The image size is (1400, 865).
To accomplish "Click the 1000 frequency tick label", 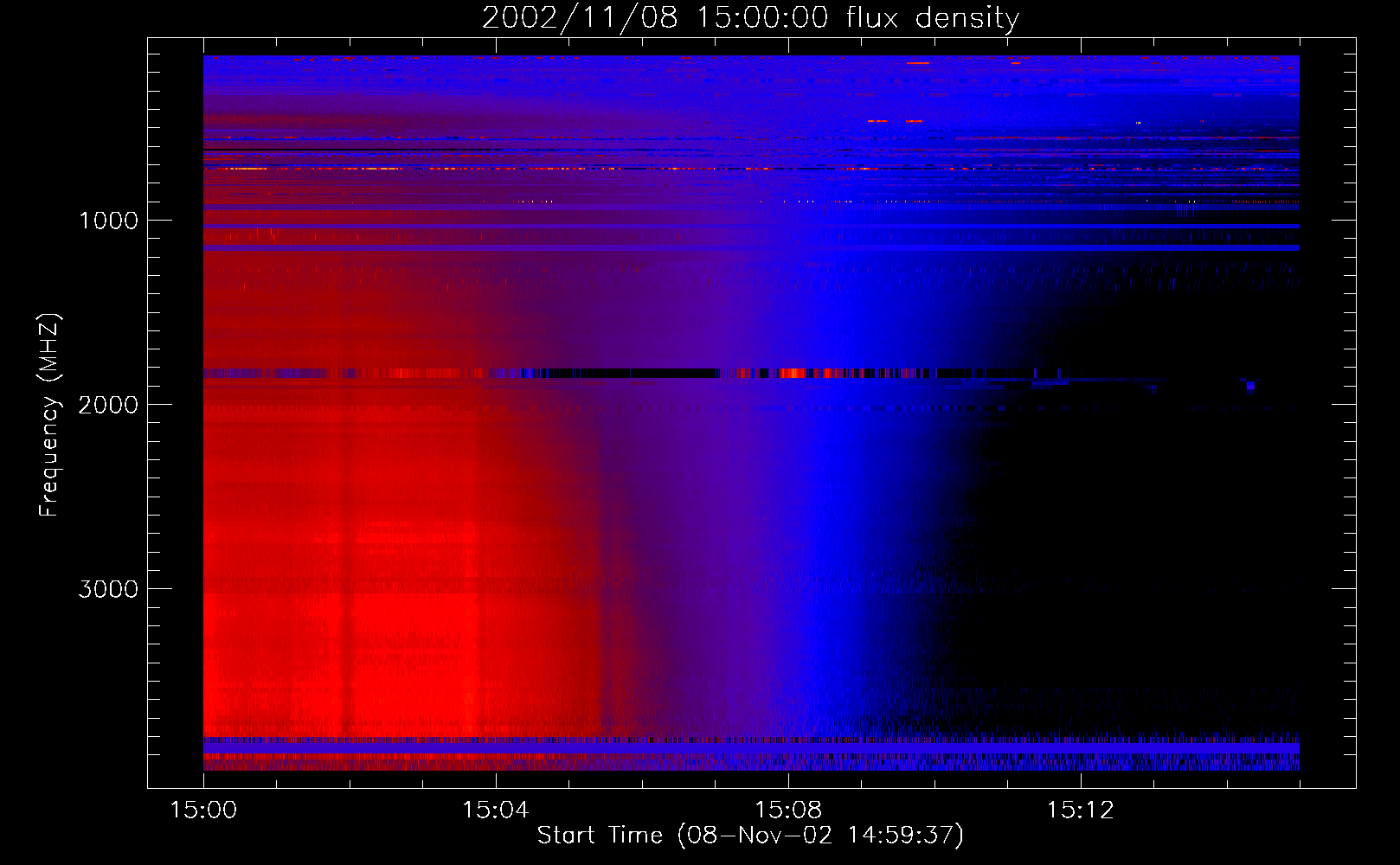I will tap(108, 221).
